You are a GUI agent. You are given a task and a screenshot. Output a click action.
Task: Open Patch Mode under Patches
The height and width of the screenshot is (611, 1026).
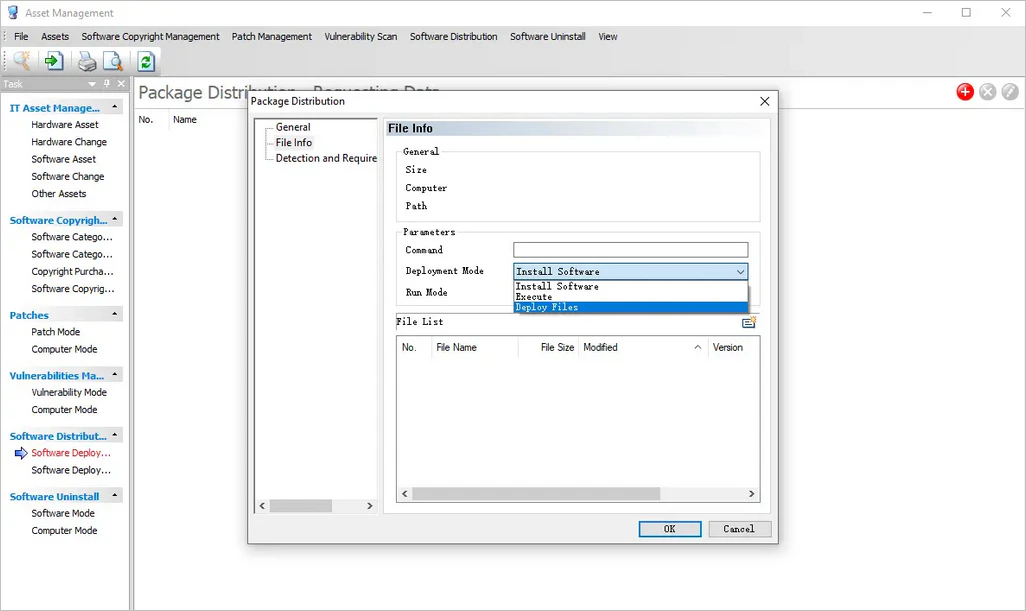pyautogui.click(x=56, y=332)
